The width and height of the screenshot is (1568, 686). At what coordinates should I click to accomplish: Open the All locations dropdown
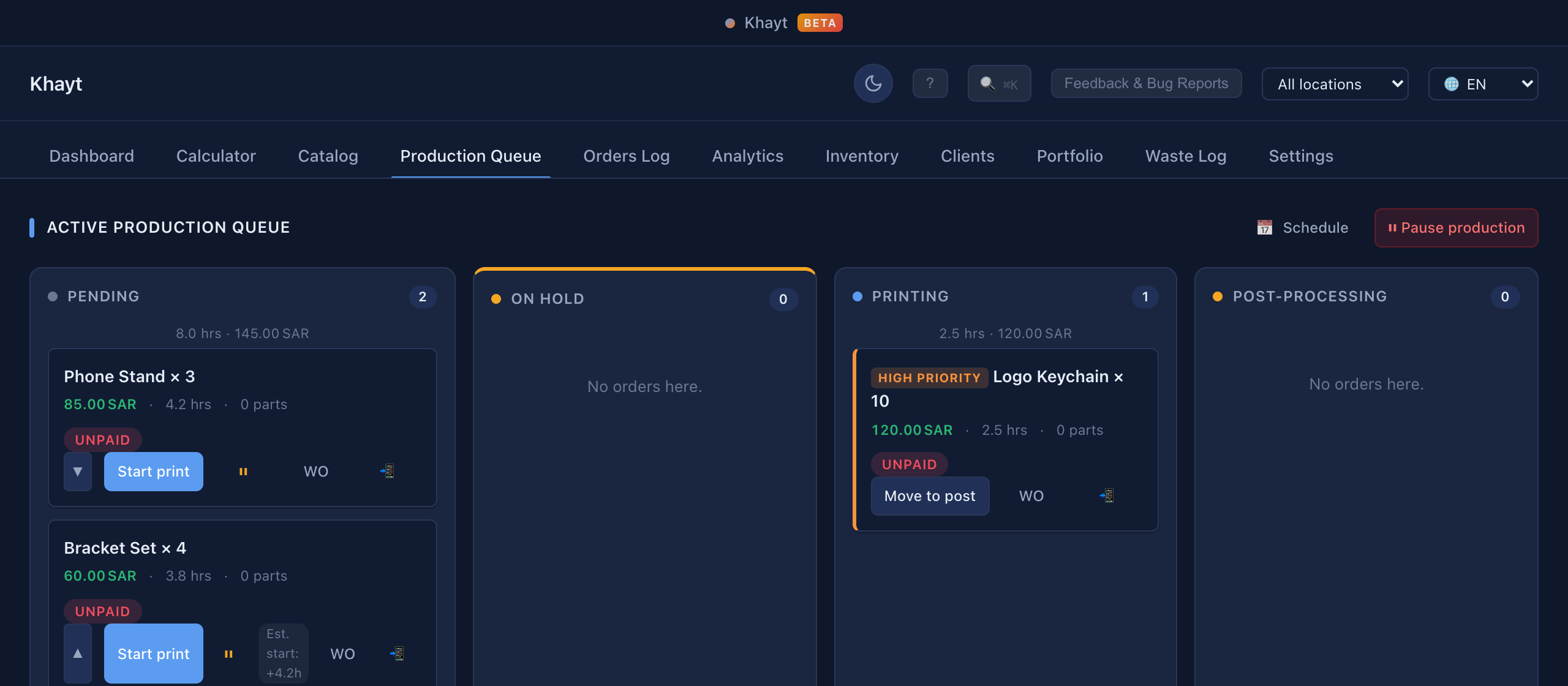(x=1335, y=84)
